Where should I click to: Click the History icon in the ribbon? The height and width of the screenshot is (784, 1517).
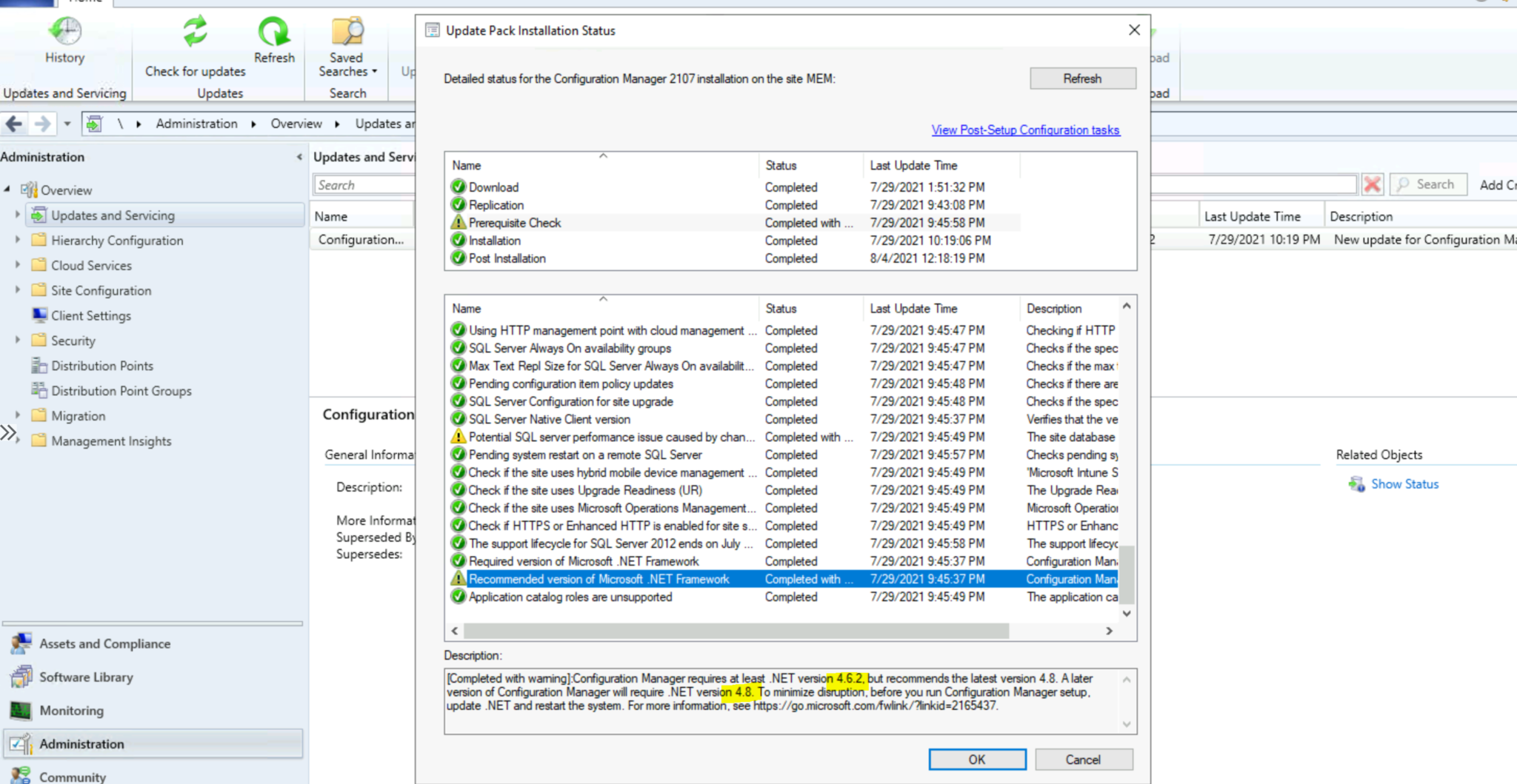pyautogui.click(x=64, y=33)
